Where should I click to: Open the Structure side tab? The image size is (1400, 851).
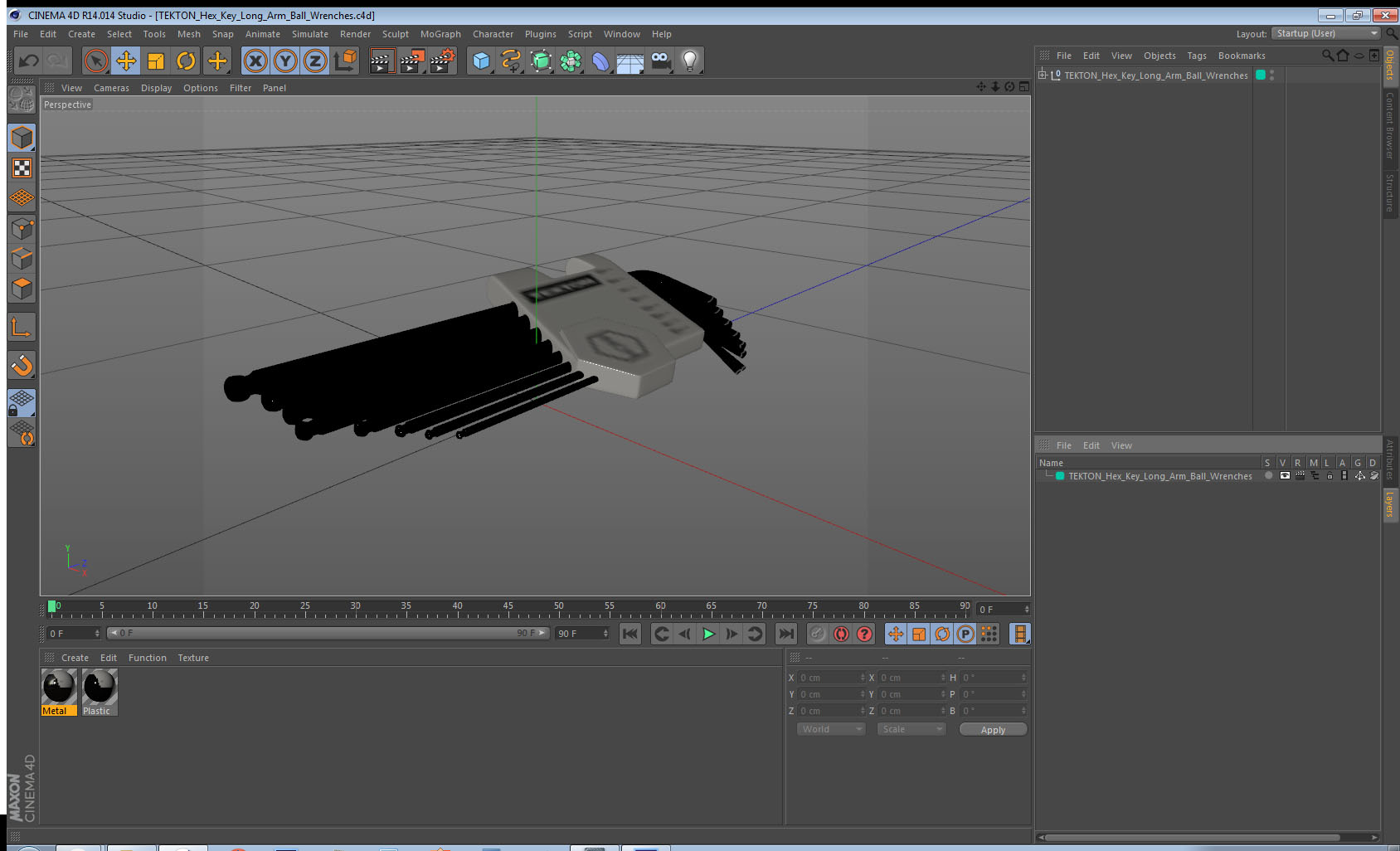tap(1389, 192)
